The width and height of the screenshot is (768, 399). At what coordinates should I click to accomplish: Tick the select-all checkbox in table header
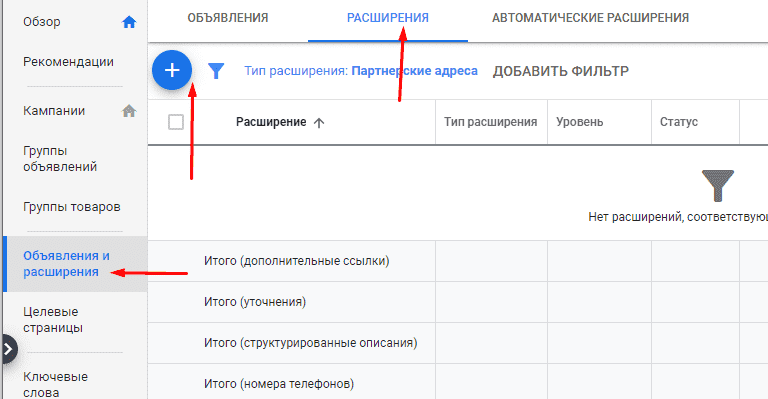pos(176,122)
